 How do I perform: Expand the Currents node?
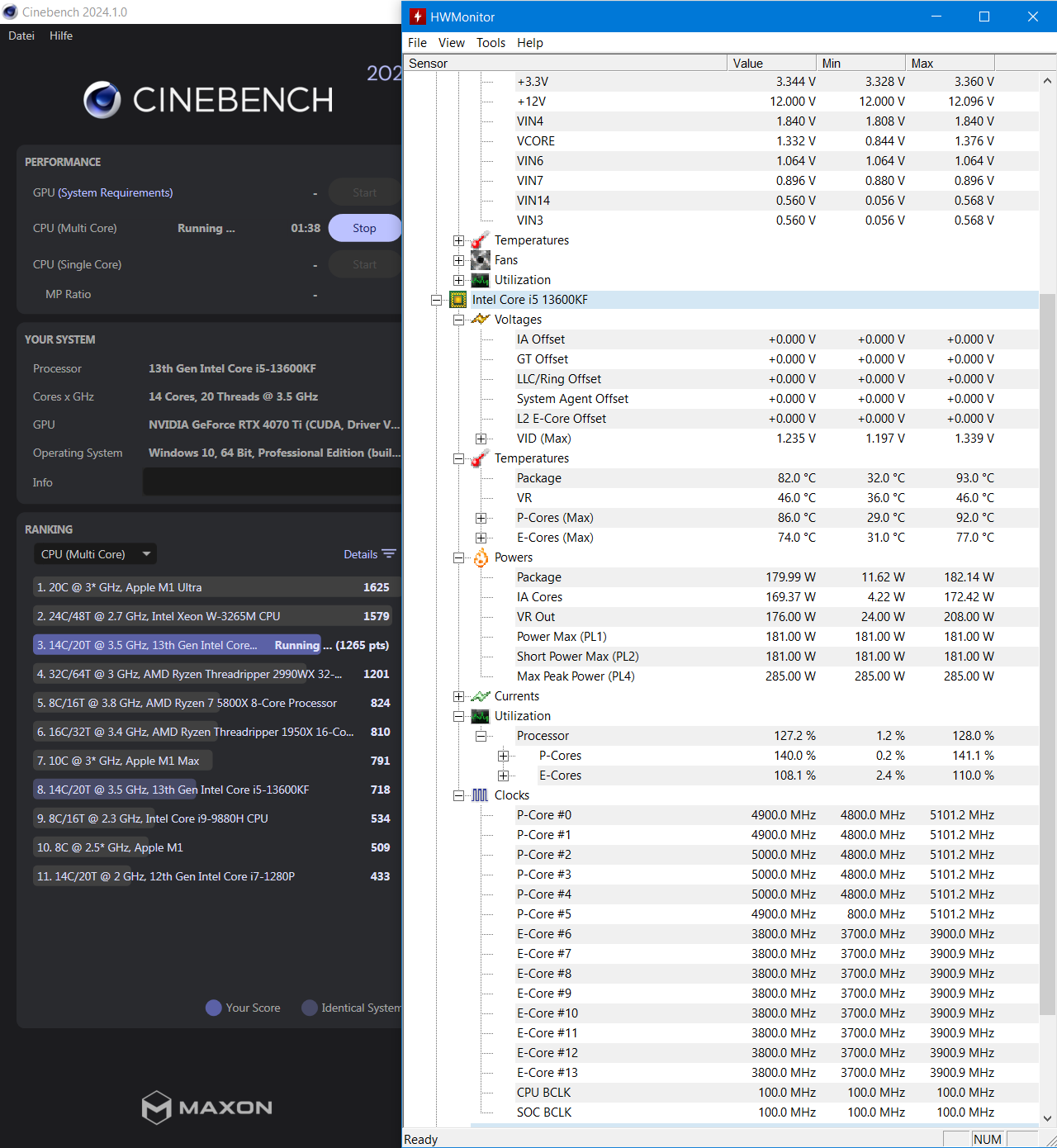point(458,696)
